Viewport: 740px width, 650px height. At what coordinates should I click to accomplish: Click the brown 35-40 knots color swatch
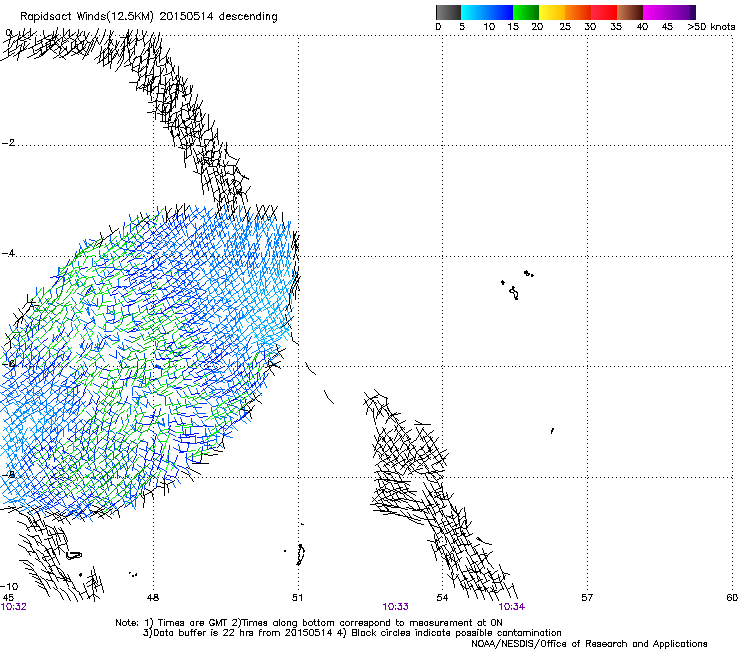coord(630,12)
